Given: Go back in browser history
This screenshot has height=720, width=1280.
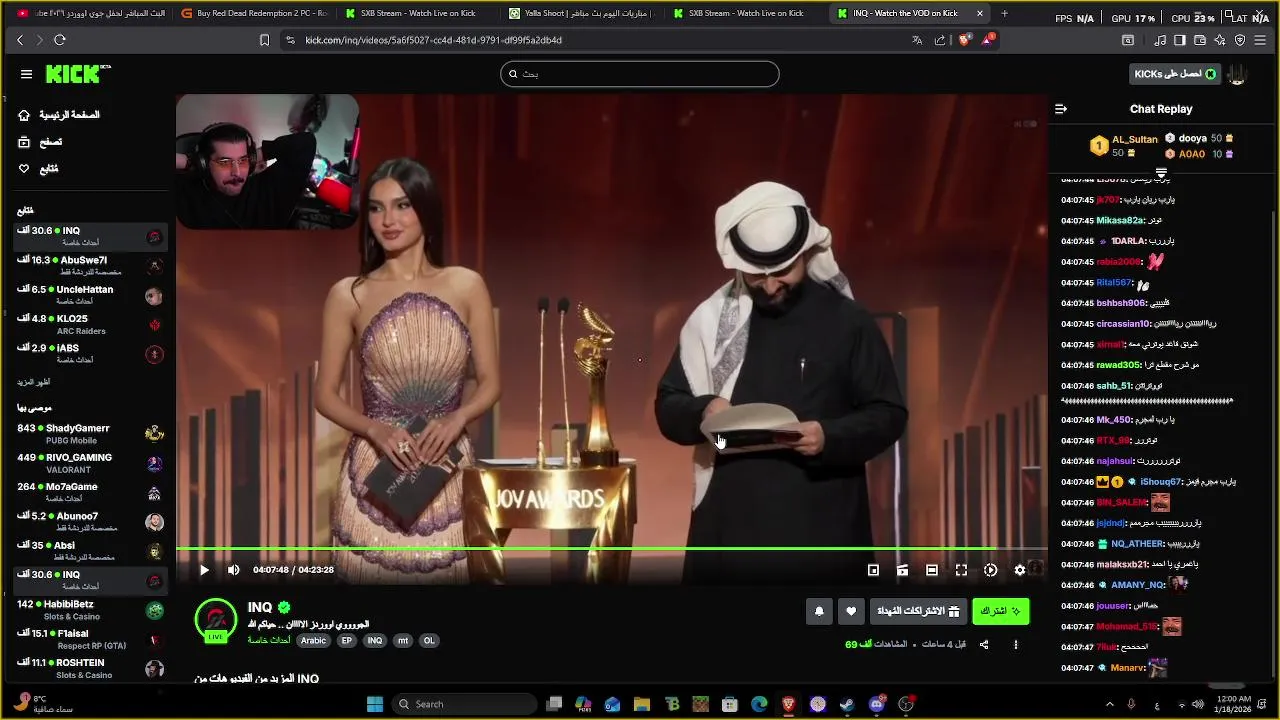Looking at the screenshot, I should [x=20, y=40].
